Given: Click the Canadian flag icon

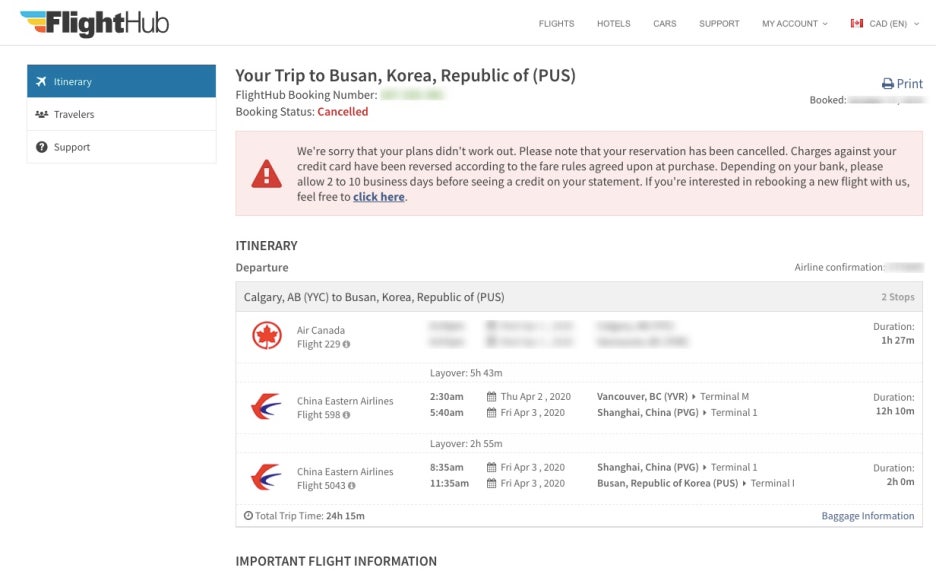Looking at the screenshot, I should click(856, 24).
